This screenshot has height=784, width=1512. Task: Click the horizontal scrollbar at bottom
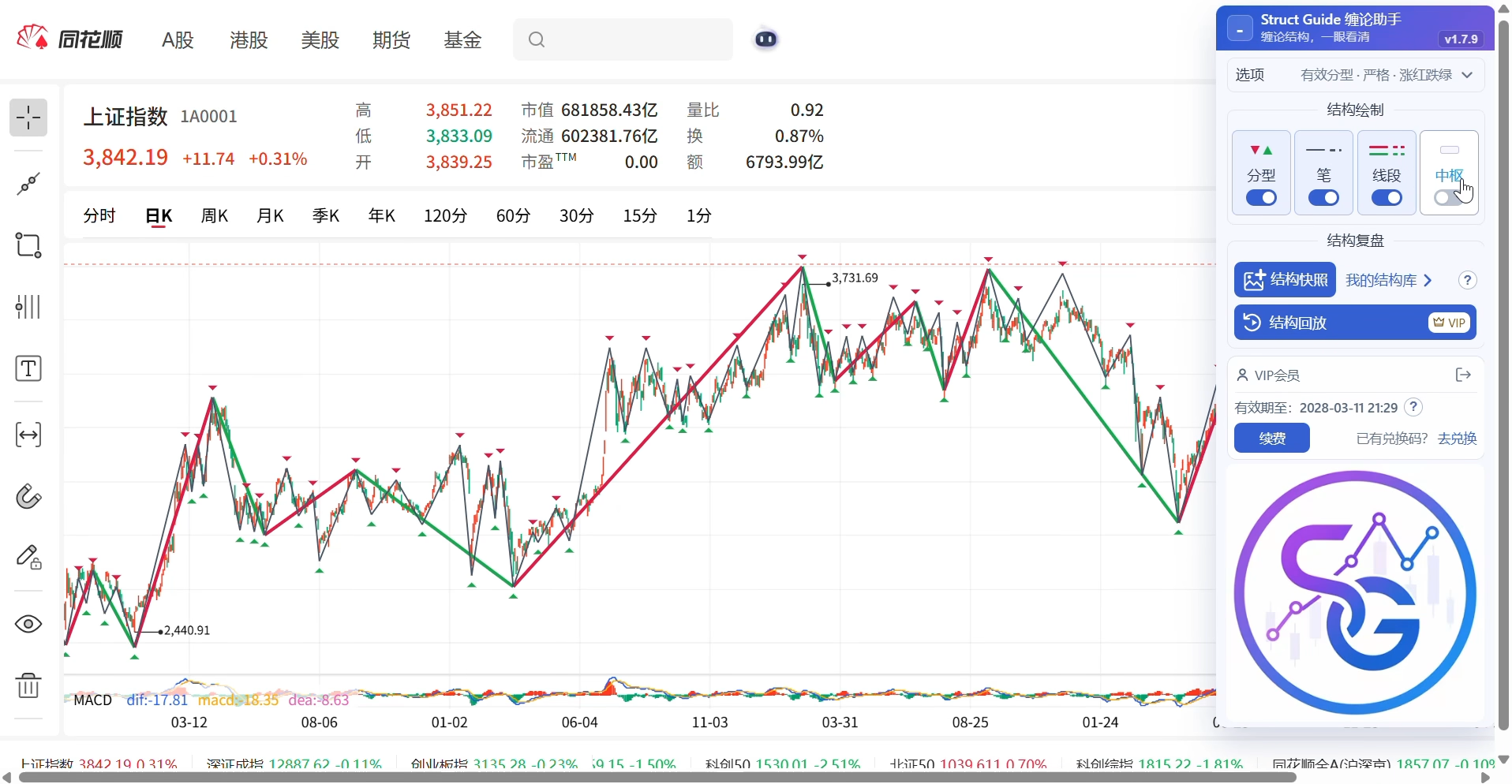click(657, 778)
